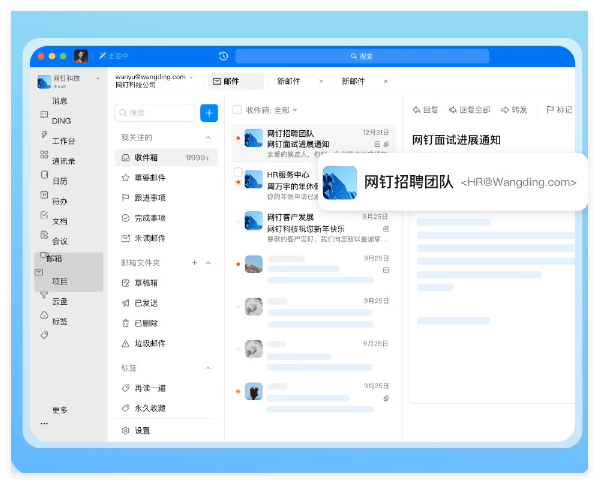This screenshot has width=599, height=484.
Task: Click the 网钉面试进展通知 heading in reading pane
Action: (456, 140)
